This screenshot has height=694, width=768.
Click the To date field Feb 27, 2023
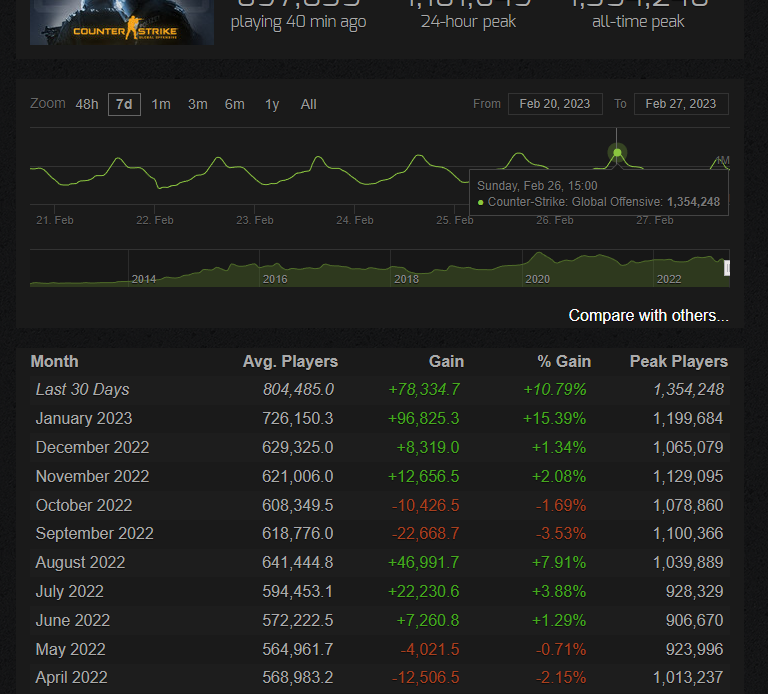(x=681, y=104)
